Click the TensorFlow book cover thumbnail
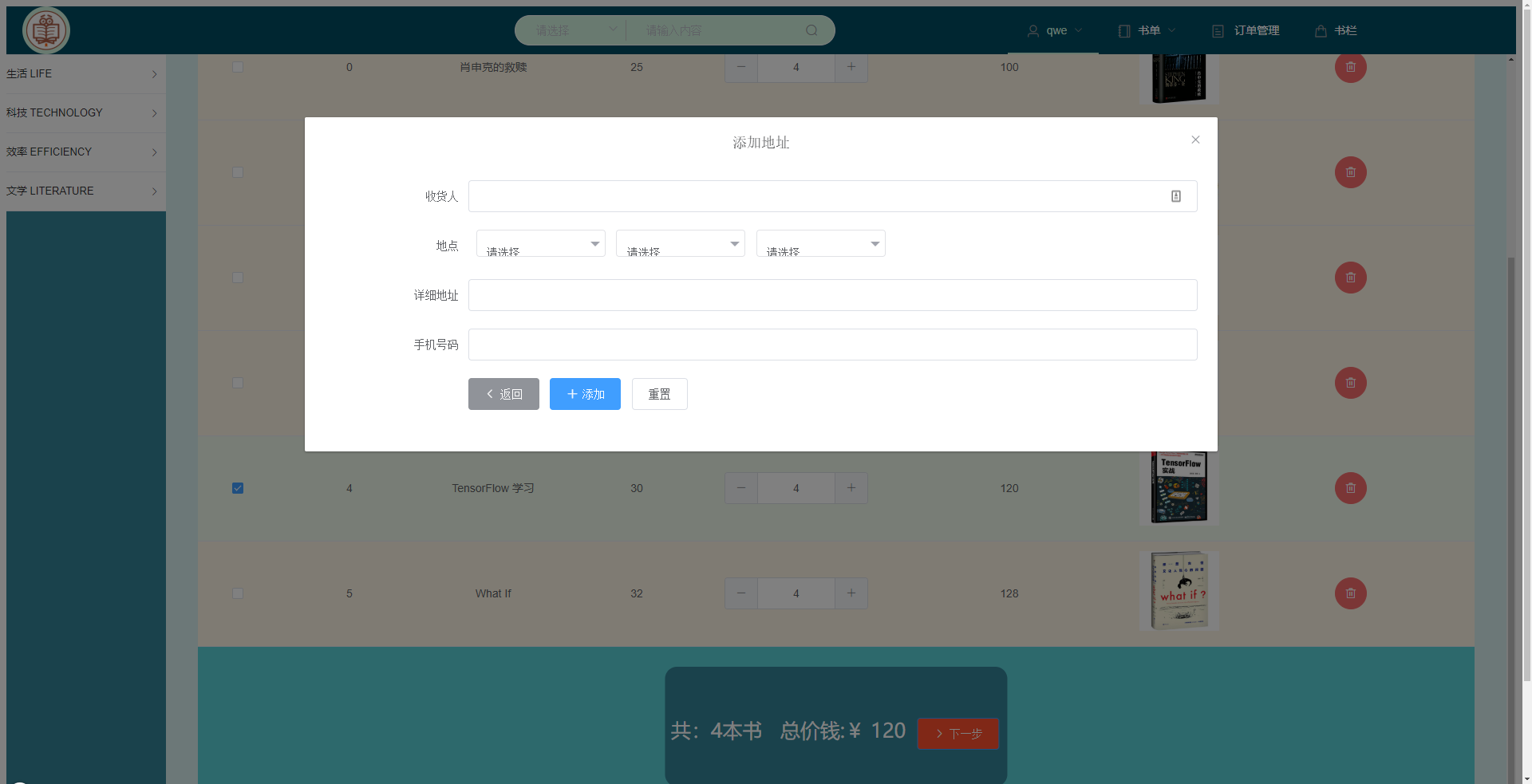1532x784 pixels. [1179, 487]
